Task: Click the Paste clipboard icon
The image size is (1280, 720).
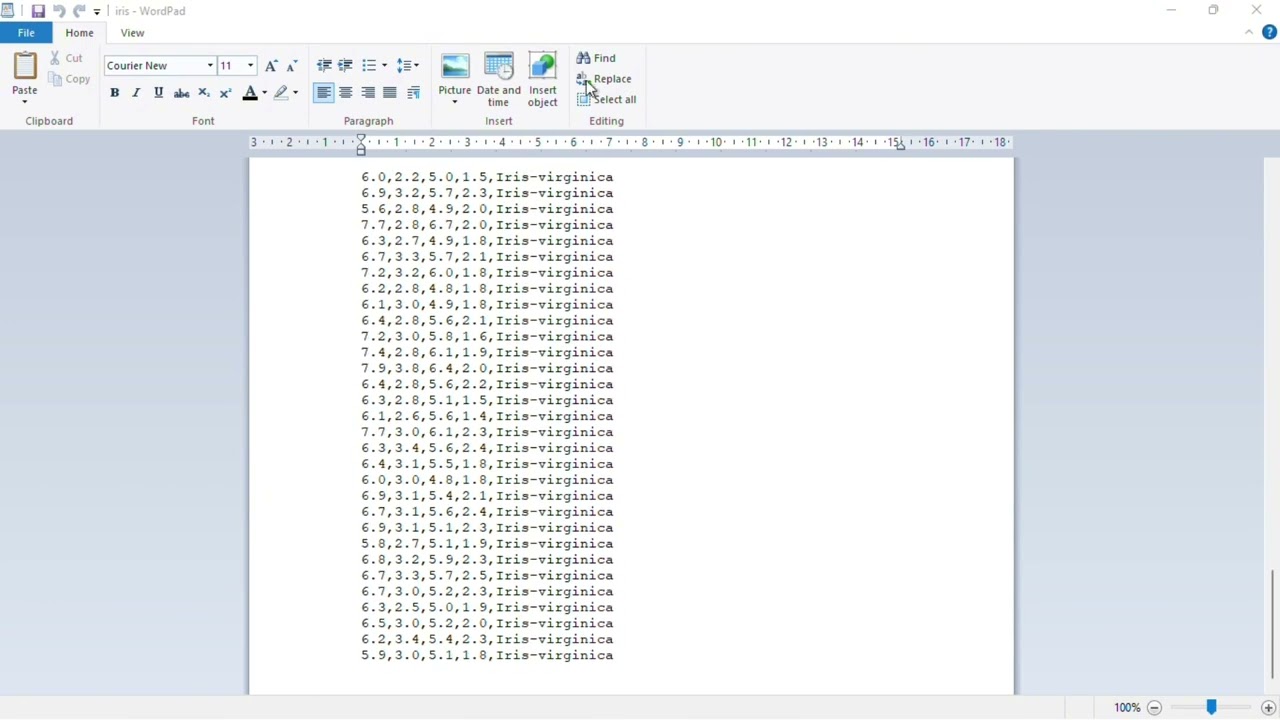Action: 25,66
